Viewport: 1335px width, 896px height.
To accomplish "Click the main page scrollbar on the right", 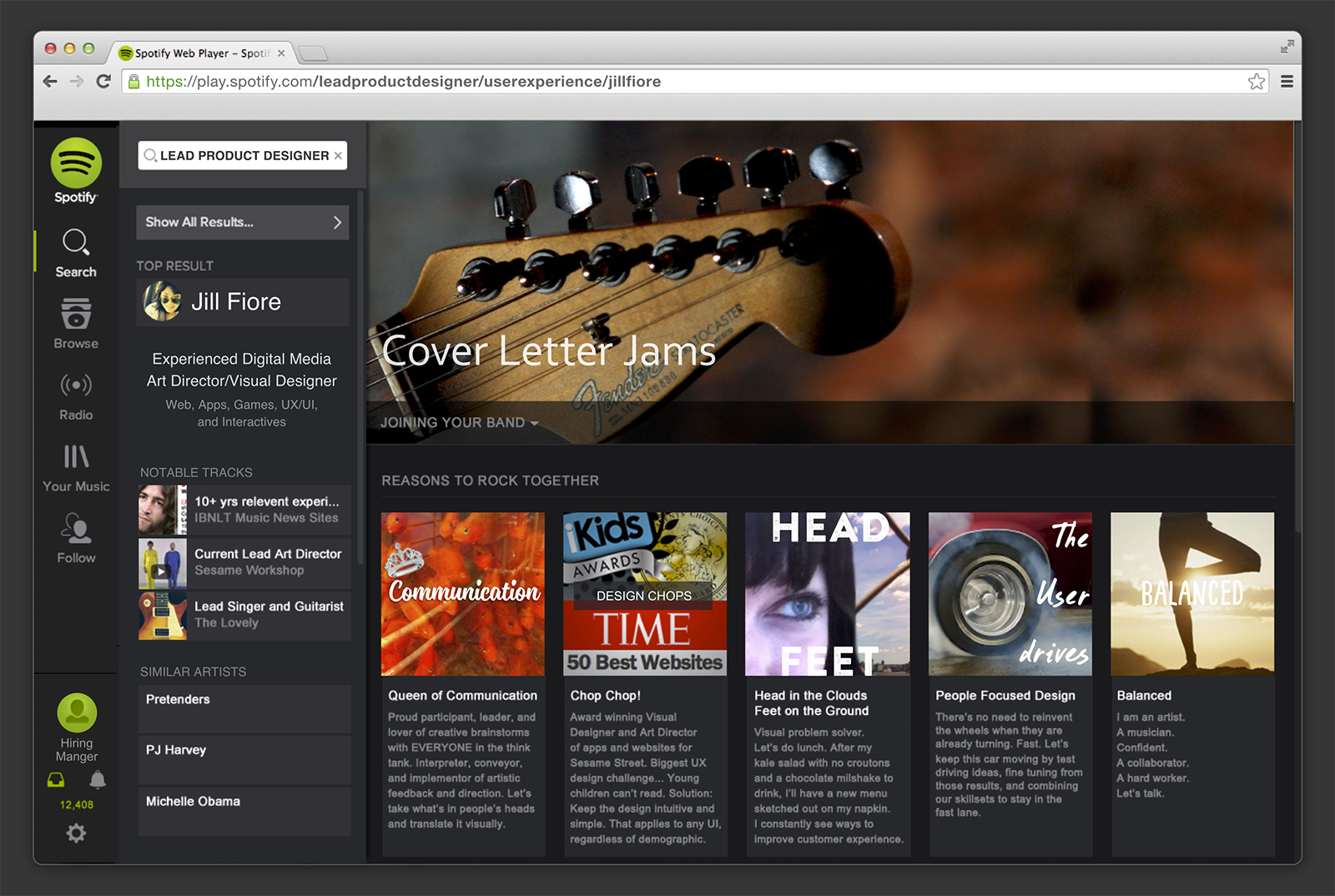I will pos(1297,325).
